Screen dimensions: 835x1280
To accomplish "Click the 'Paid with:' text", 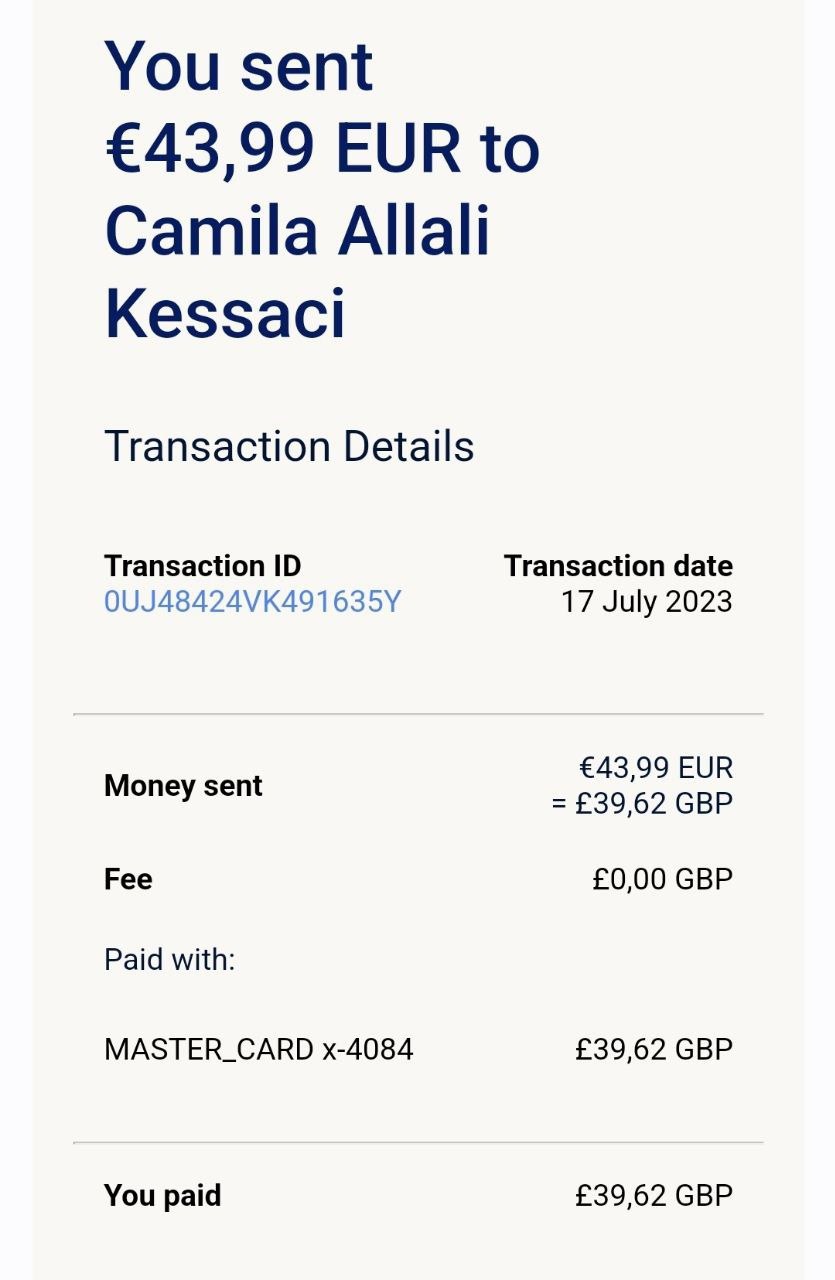I will coord(169,960).
